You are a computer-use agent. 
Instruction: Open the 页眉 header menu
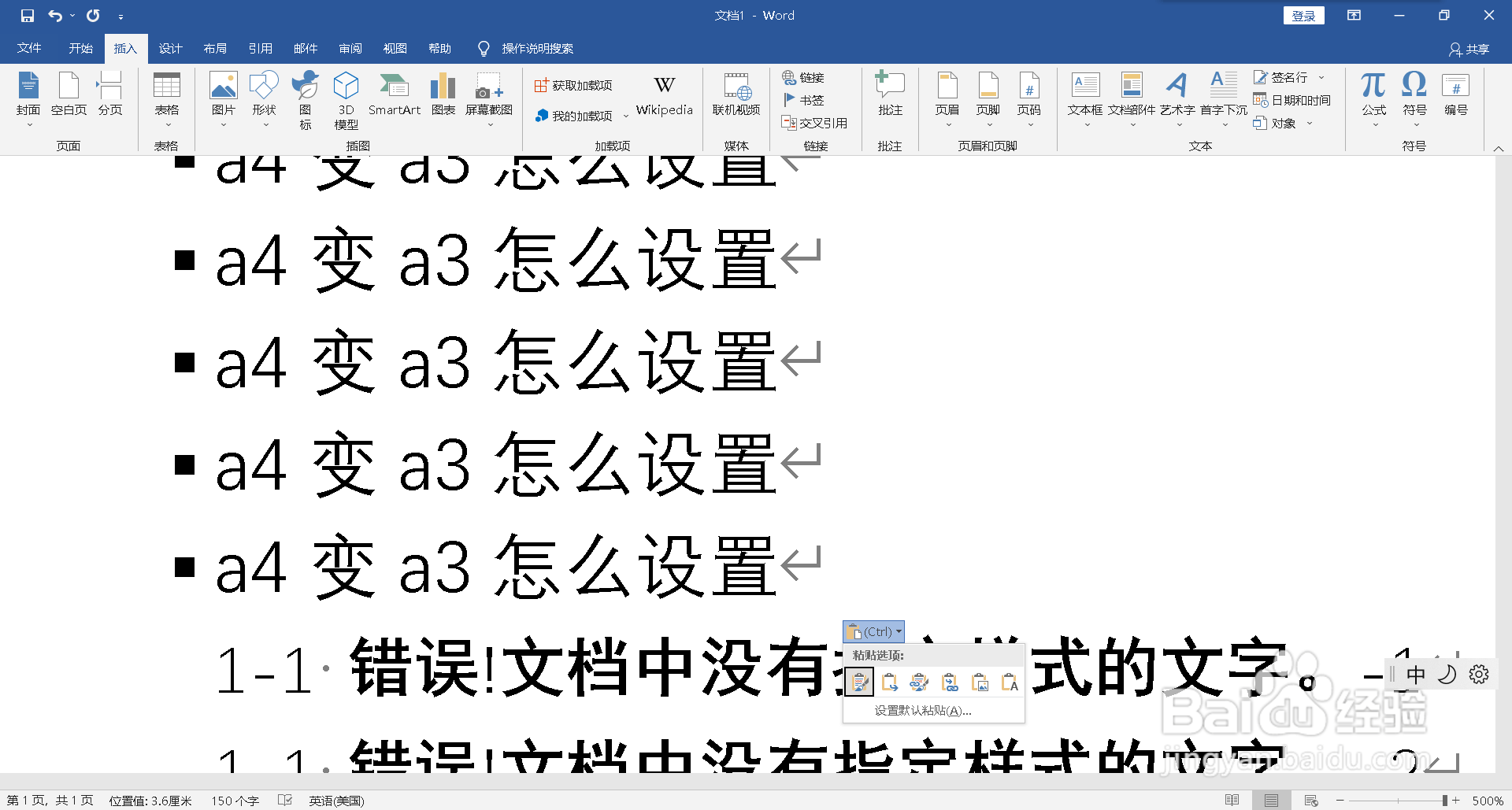click(947, 100)
